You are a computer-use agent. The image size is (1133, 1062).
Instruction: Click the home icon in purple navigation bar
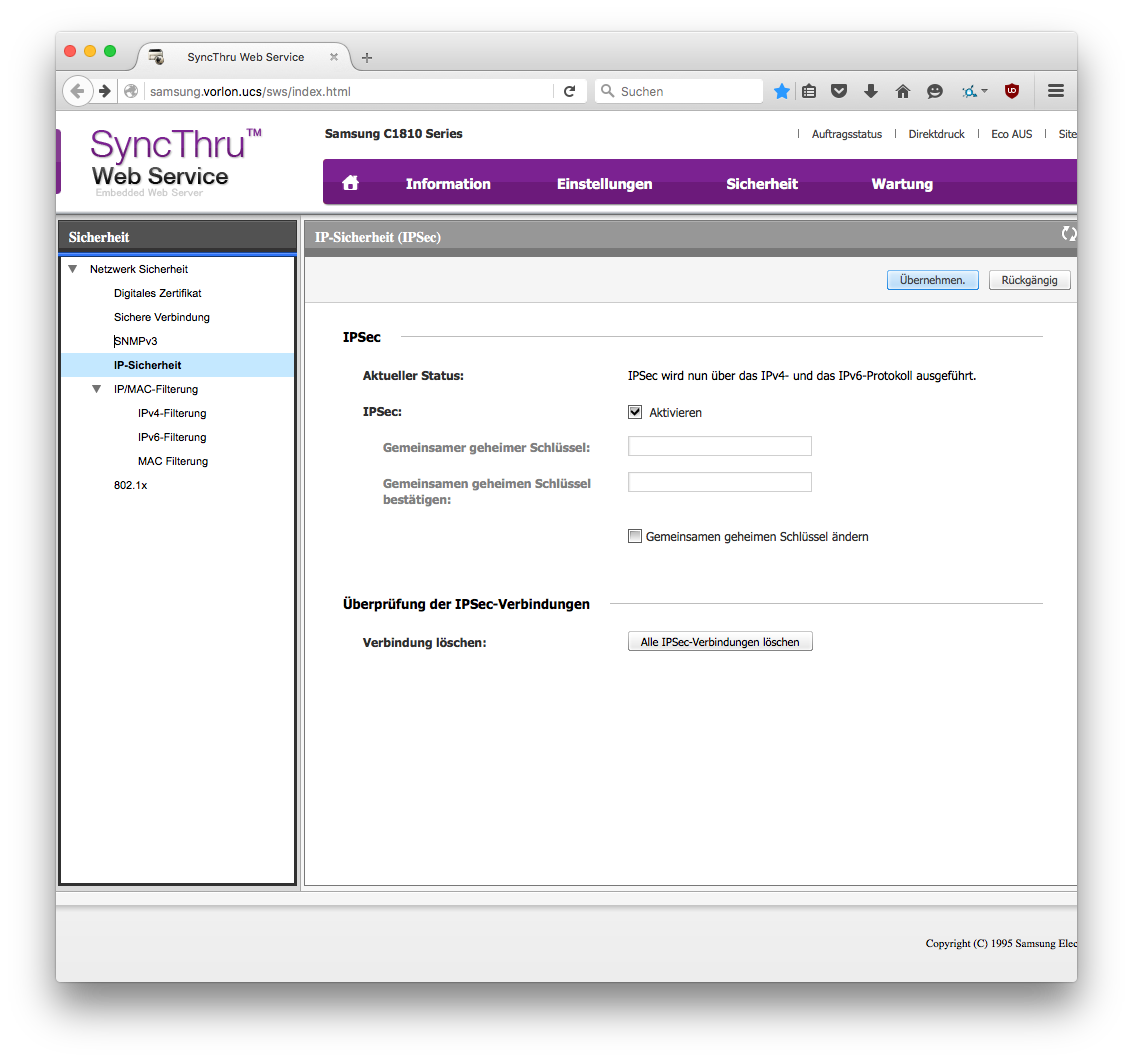(350, 183)
